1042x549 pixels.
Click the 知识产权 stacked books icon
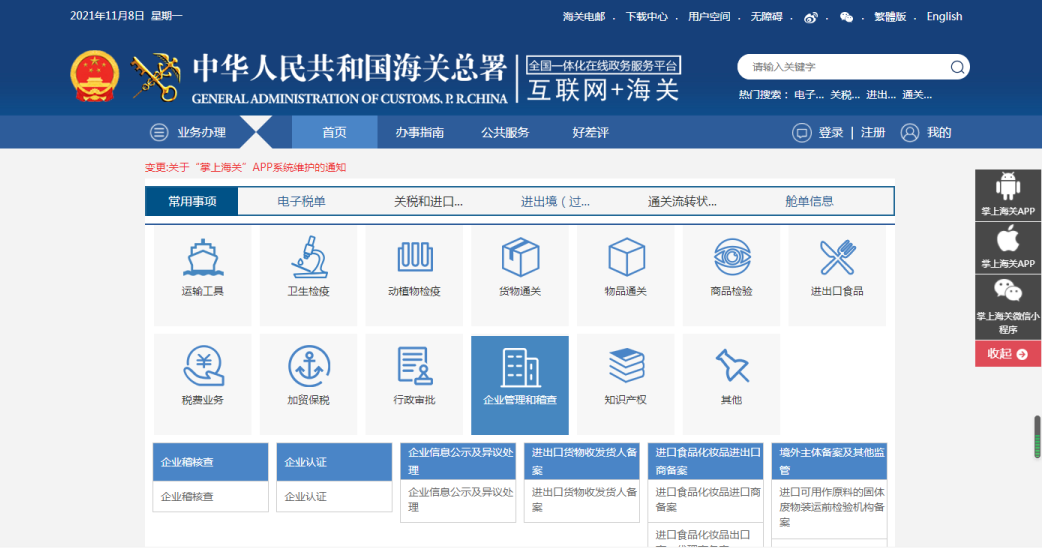click(626, 366)
